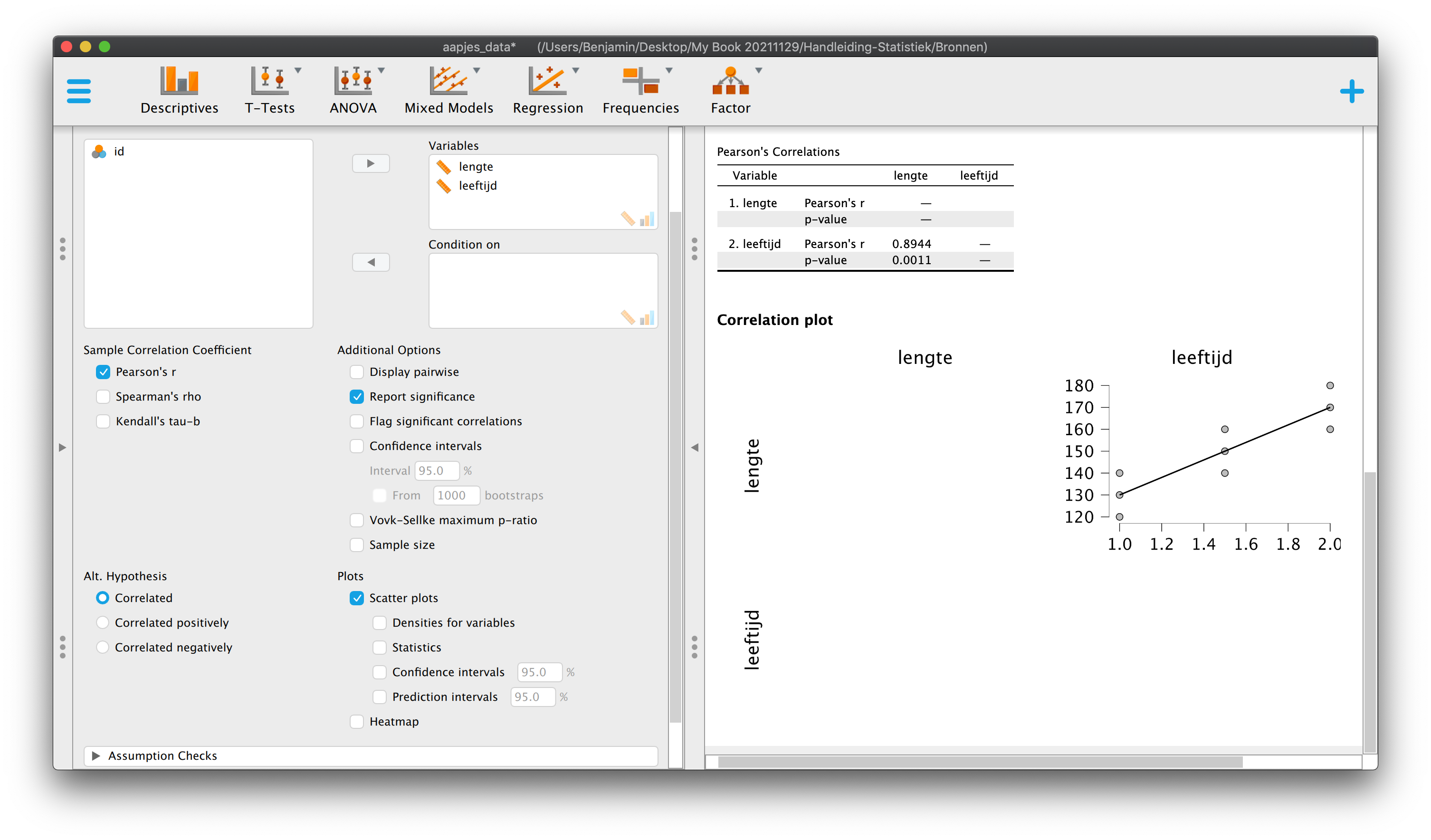Enable the Spearman's rho checkbox
Image resolution: width=1431 pixels, height=840 pixels.
[103, 396]
